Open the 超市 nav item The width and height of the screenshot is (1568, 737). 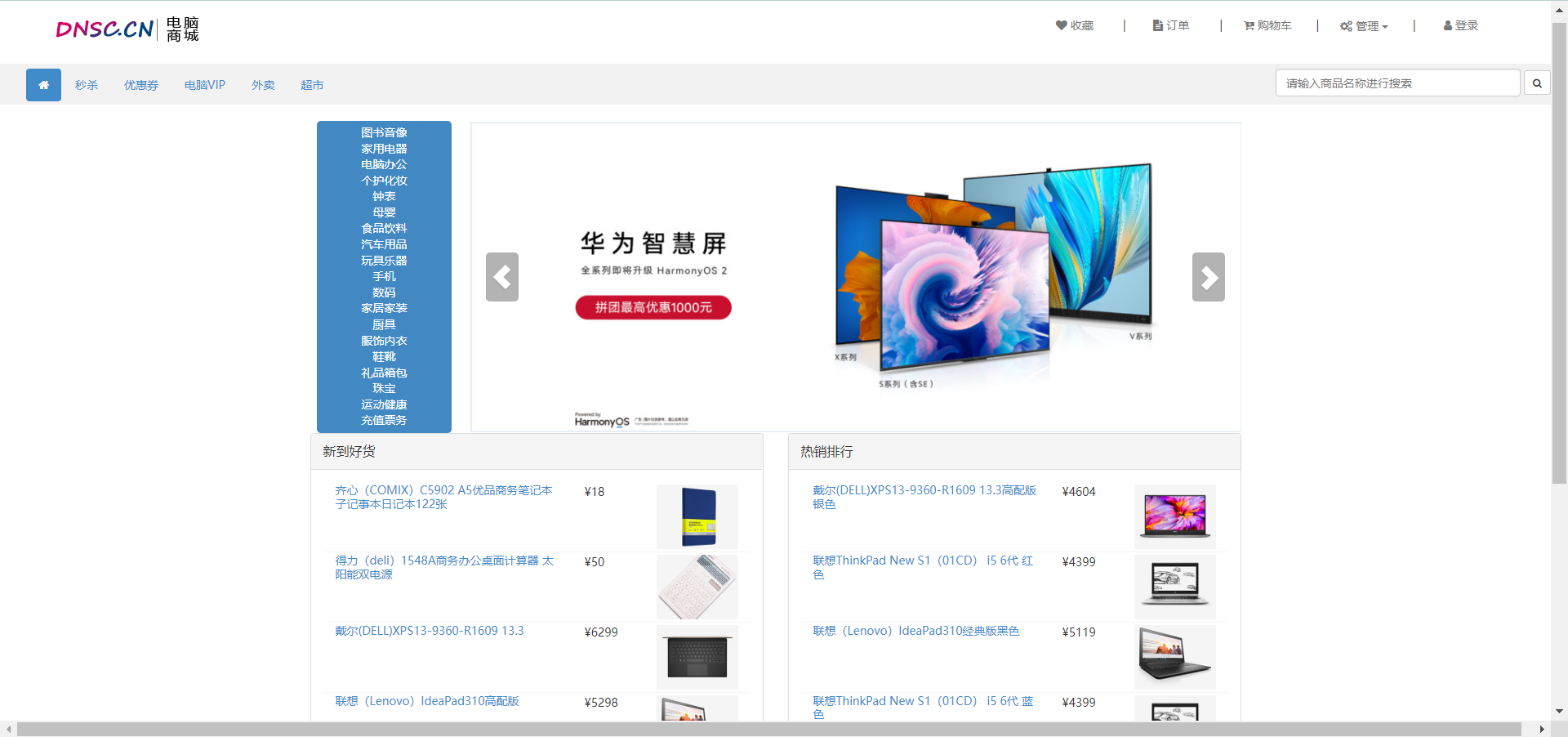312,85
